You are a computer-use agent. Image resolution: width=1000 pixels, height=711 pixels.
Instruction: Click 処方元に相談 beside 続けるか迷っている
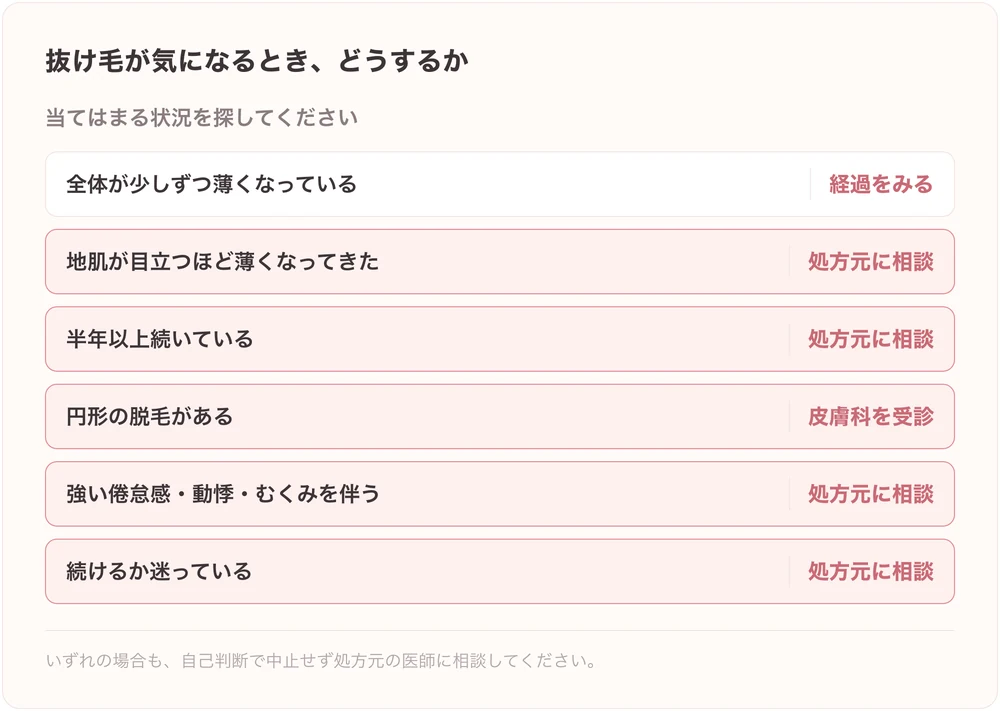pos(871,571)
